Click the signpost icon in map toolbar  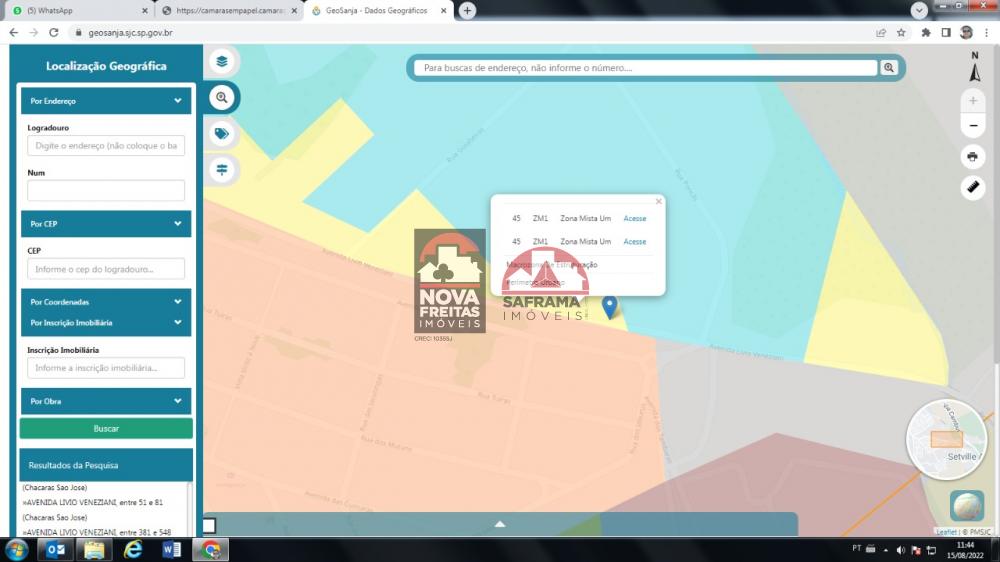point(222,169)
